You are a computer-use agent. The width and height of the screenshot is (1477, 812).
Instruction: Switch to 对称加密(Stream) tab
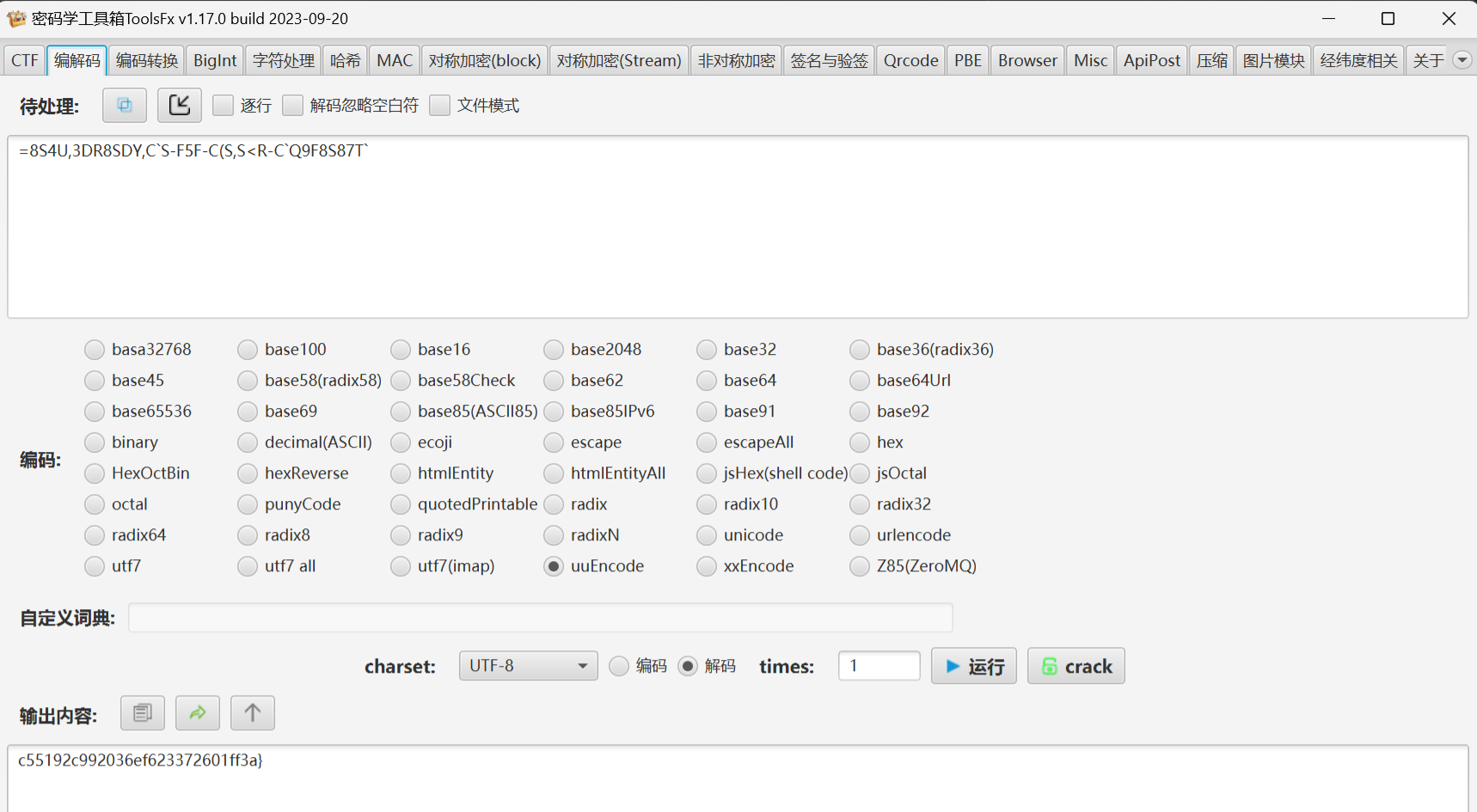pyautogui.click(x=619, y=60)
